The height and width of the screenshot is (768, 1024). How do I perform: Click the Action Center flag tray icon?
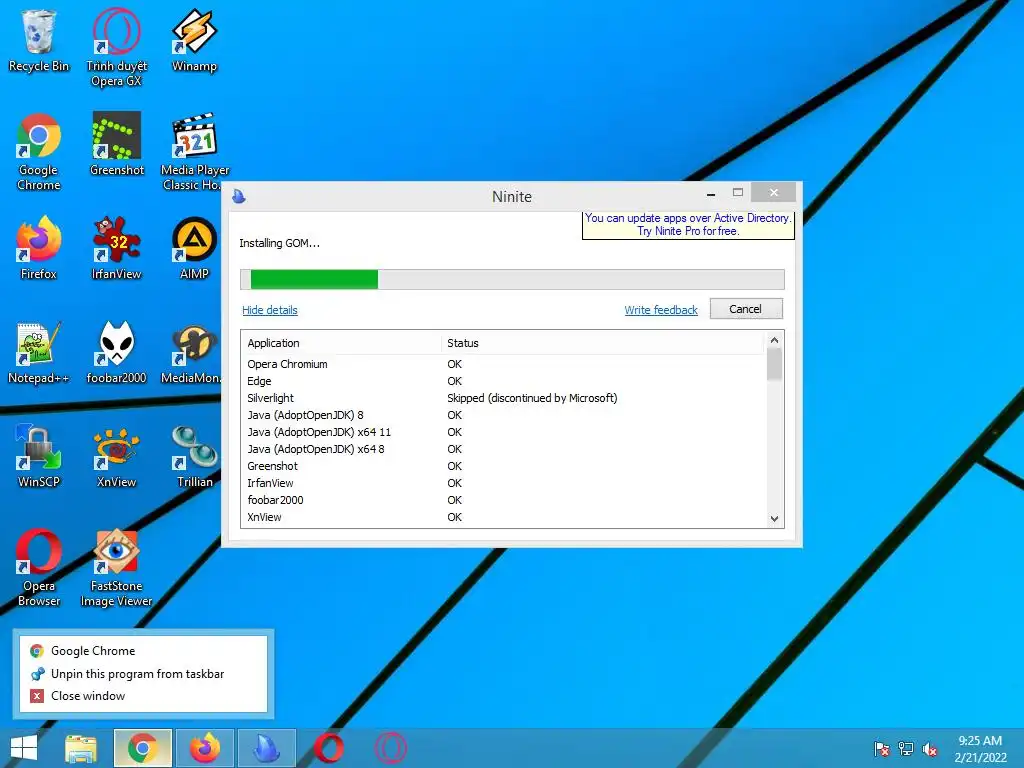pyautogui.click(x=881, y=749)
